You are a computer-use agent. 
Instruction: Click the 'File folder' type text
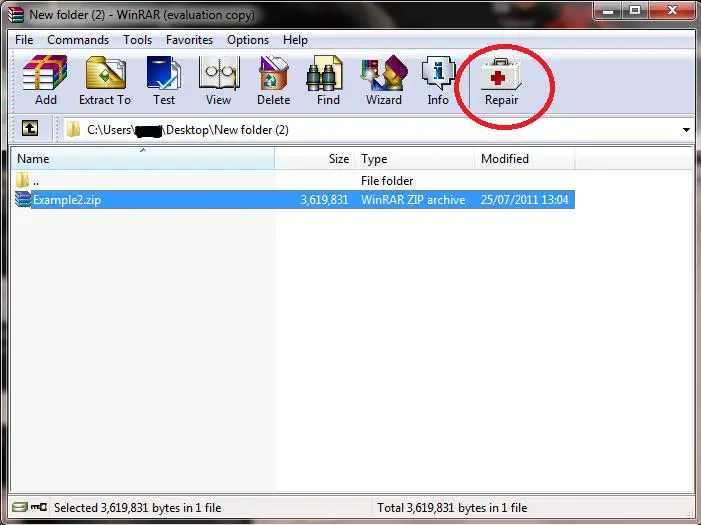click(x=387, y=181)
